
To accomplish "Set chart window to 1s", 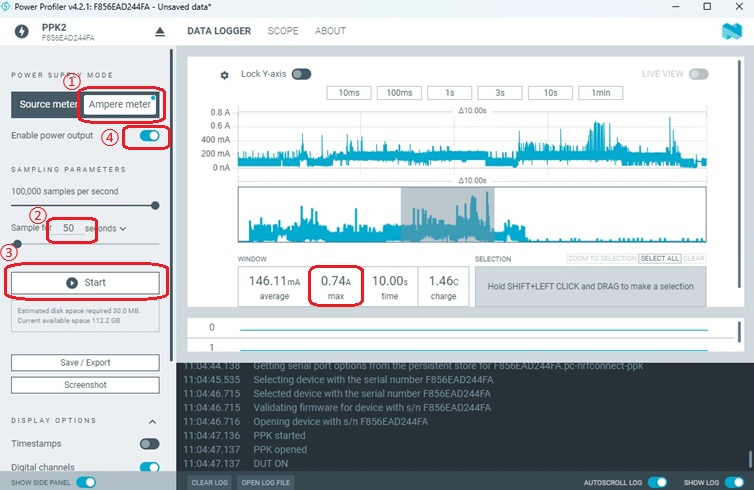I will coord(450,93).
